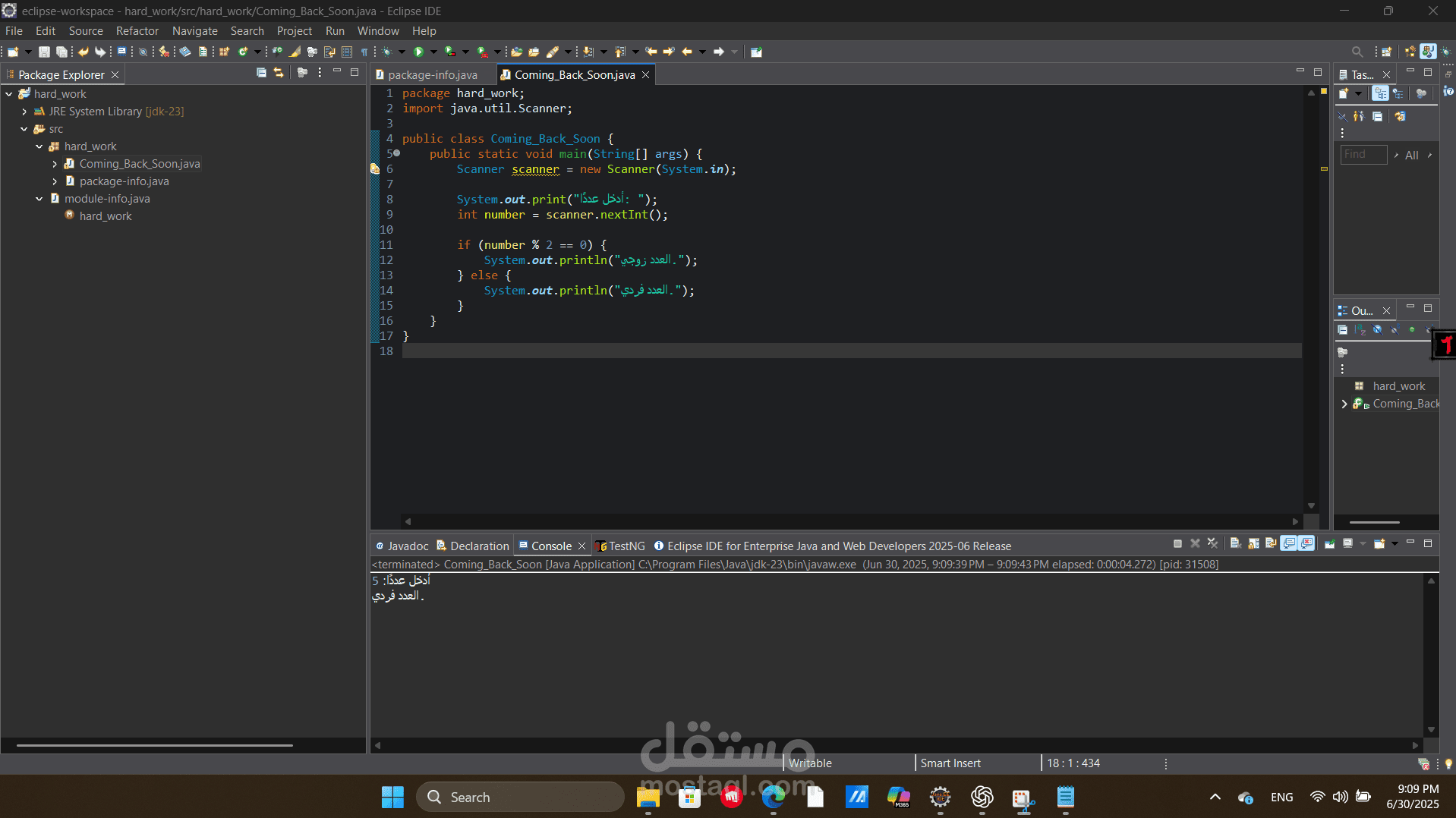
Task: Collapse the hard_work project node
Action: (x=9, y=94)
